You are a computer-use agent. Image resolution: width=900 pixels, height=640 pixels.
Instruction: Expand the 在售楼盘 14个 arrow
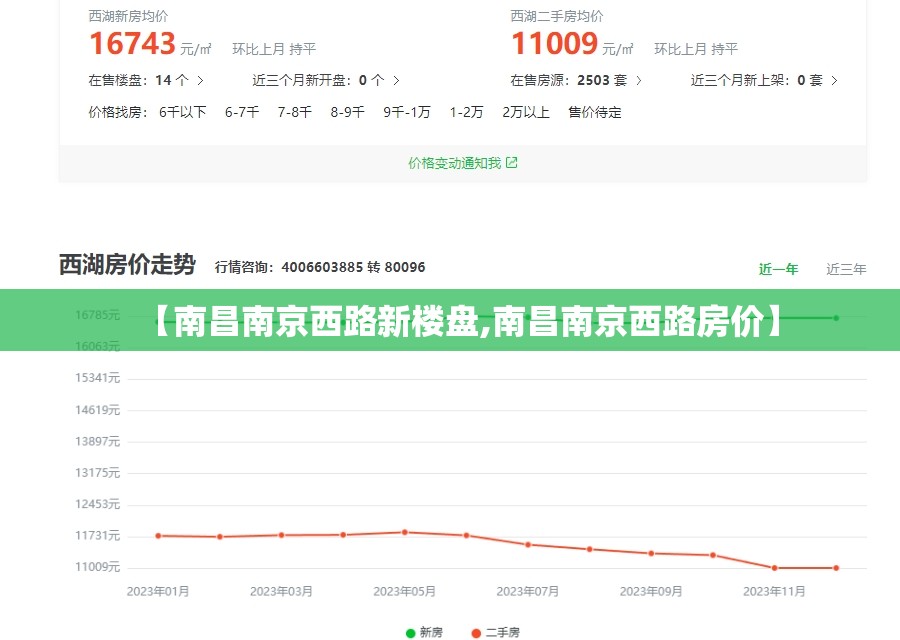(x=201, y=80)
